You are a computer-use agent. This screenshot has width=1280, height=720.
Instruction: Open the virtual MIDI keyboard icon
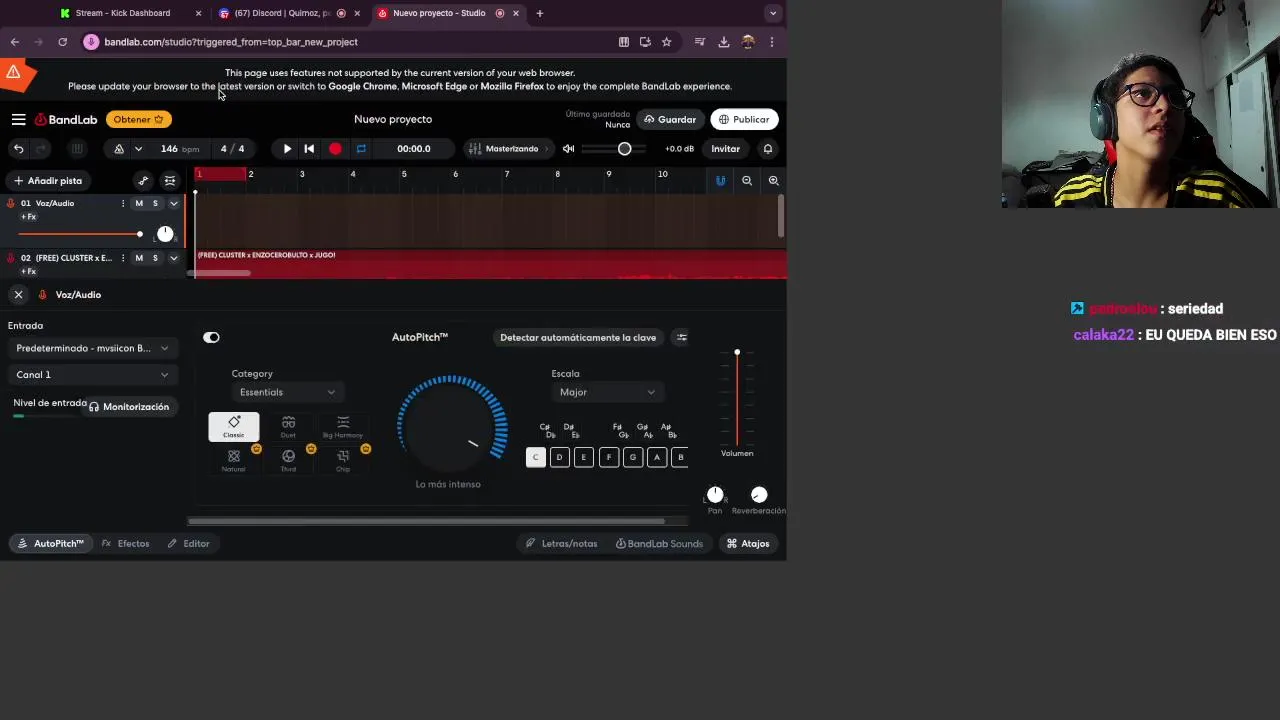click(x=77, y=149)
